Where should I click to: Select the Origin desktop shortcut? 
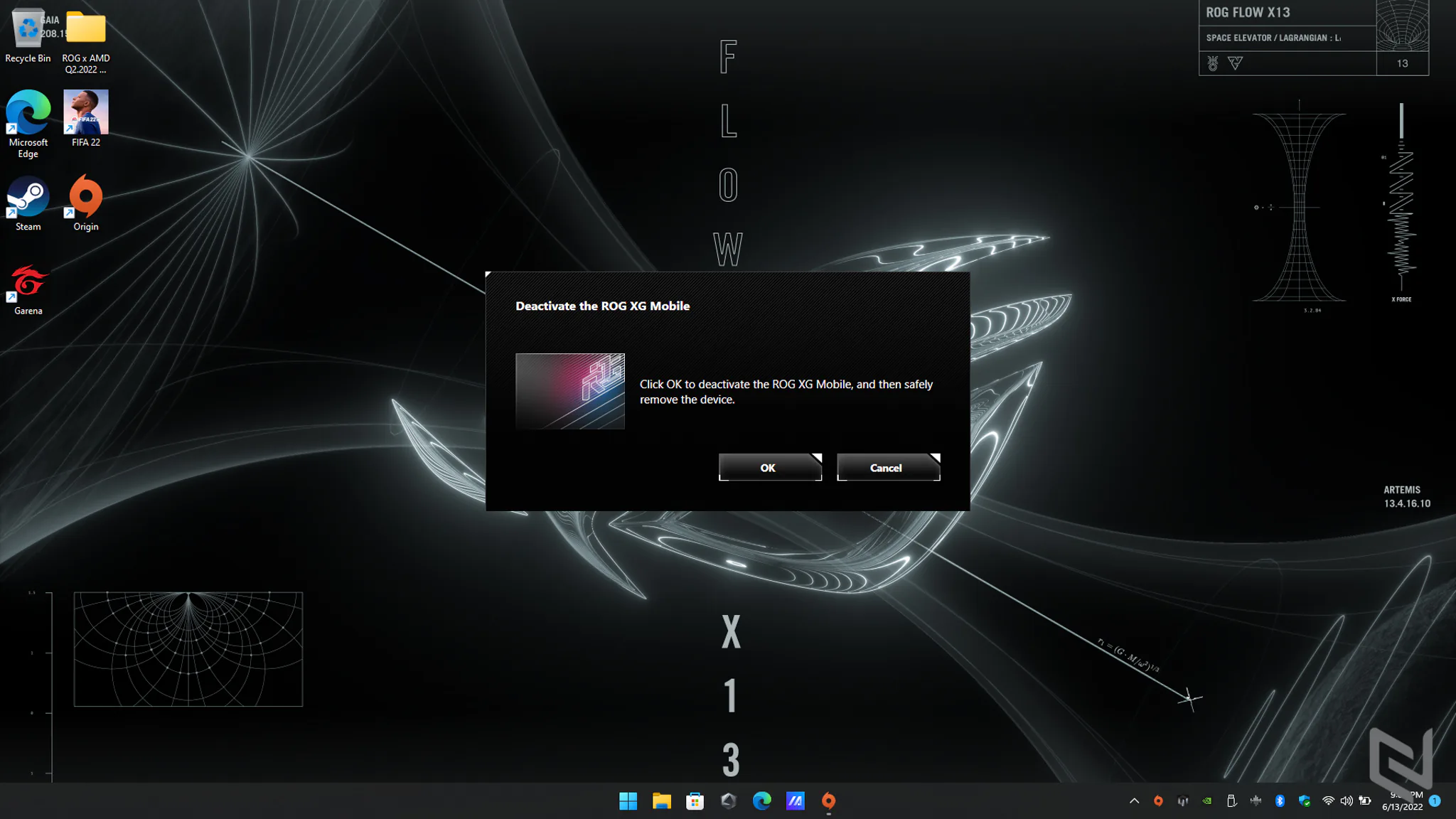(x=86, y=203)
